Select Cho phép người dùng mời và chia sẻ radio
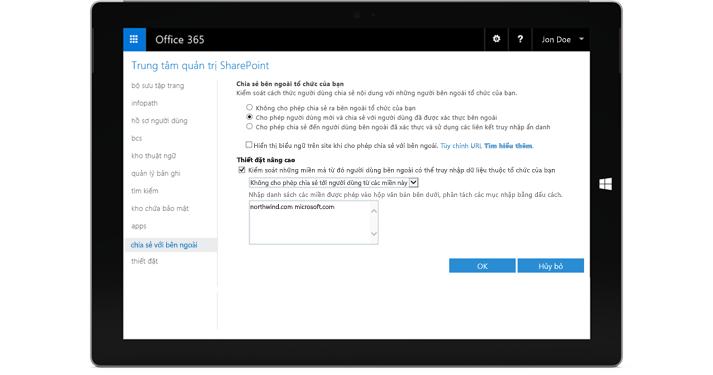Screen dimensions: 713x375 (249, 117)
